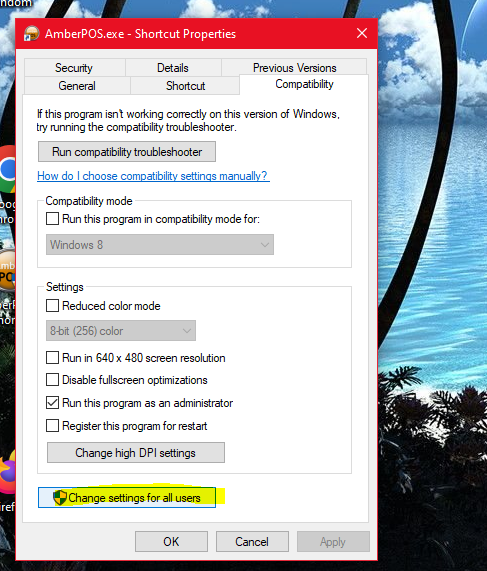Open How do I choose compatibility settings link

pos(153,176)
